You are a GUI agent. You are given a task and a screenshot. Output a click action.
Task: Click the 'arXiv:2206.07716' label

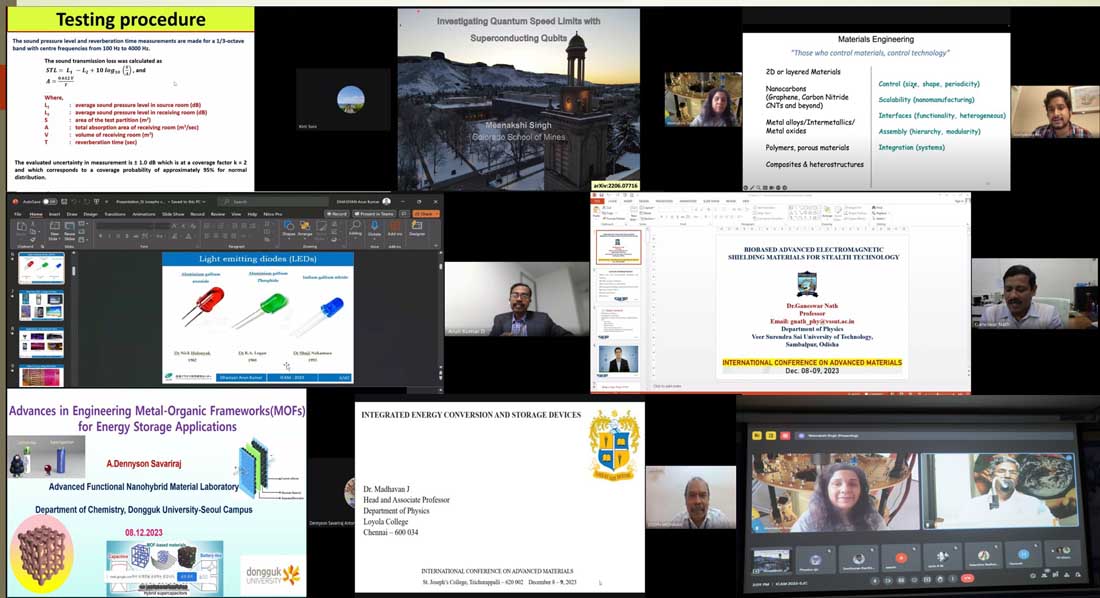point(615,186)
